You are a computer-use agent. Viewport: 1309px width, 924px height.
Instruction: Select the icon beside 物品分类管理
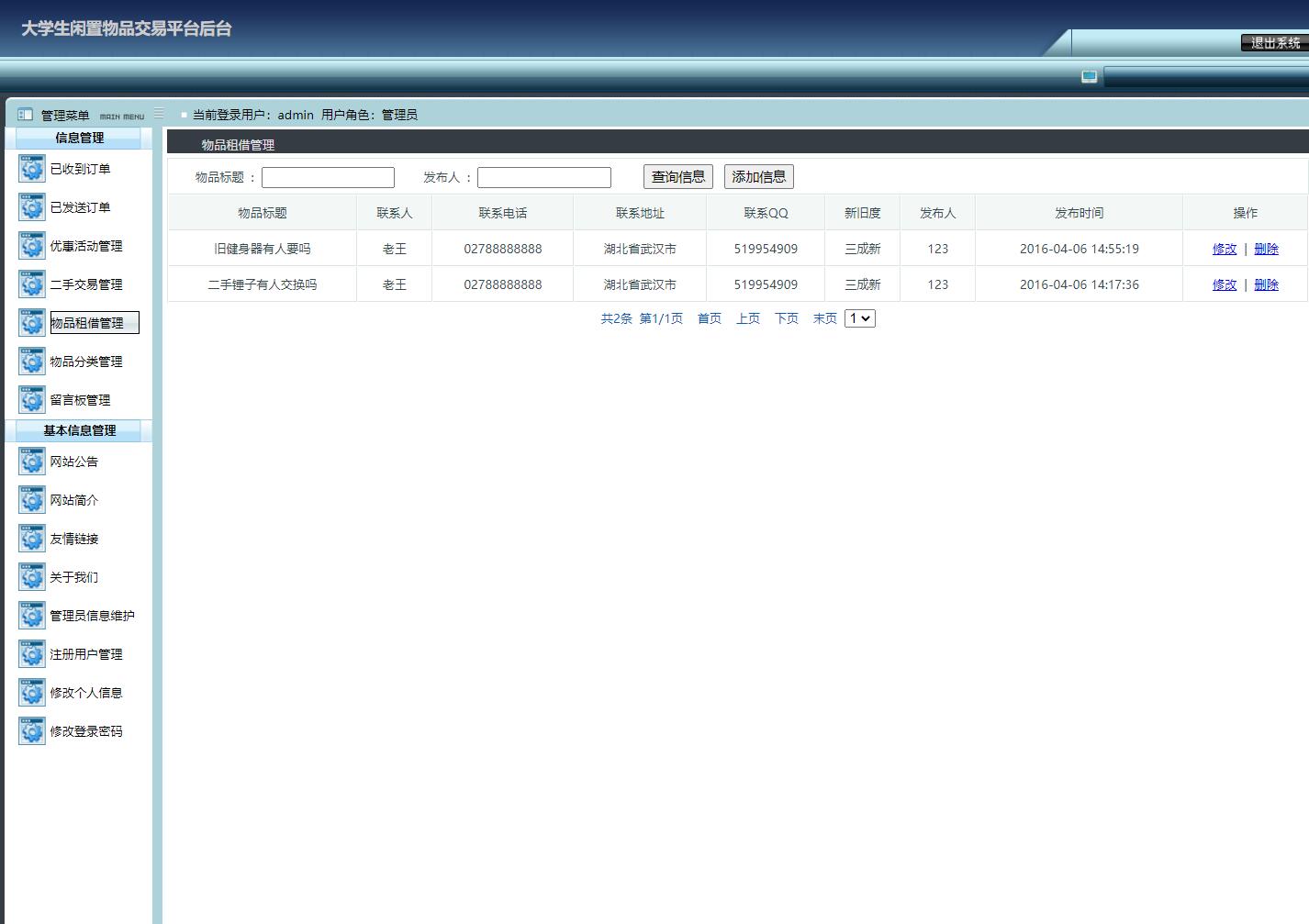pos(31,362)
